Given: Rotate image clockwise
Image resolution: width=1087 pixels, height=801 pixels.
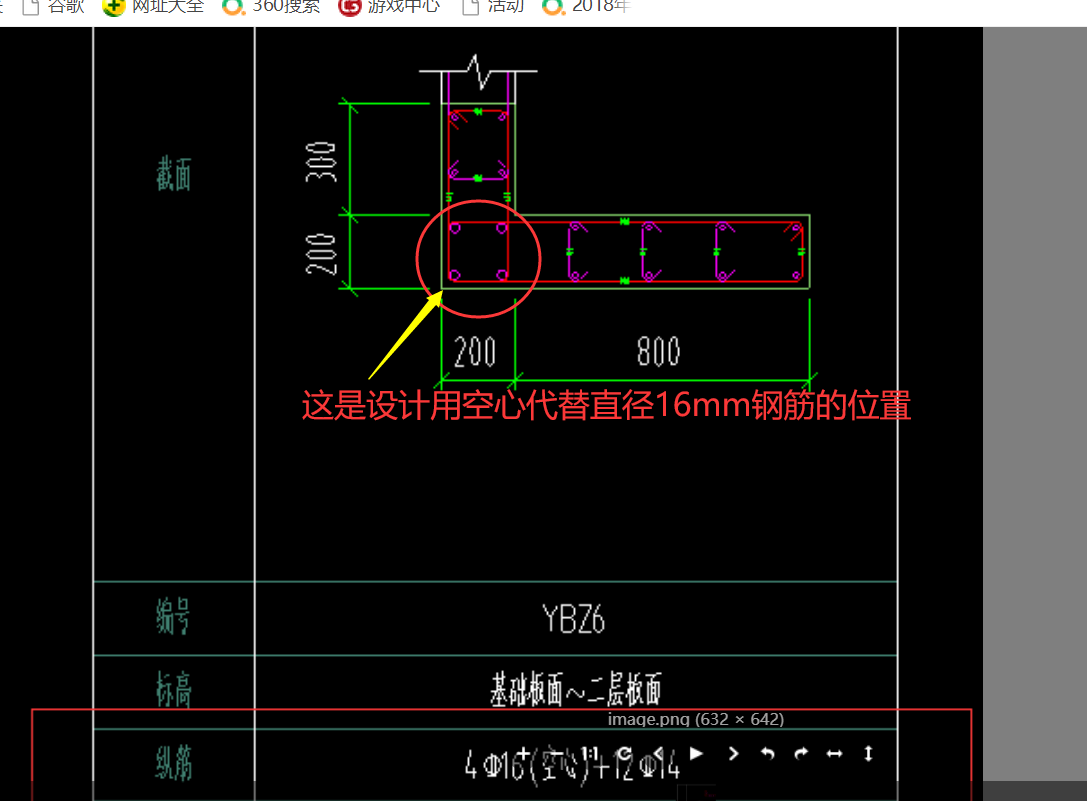Looking at the screenshot, I should [x=801, y=753].
